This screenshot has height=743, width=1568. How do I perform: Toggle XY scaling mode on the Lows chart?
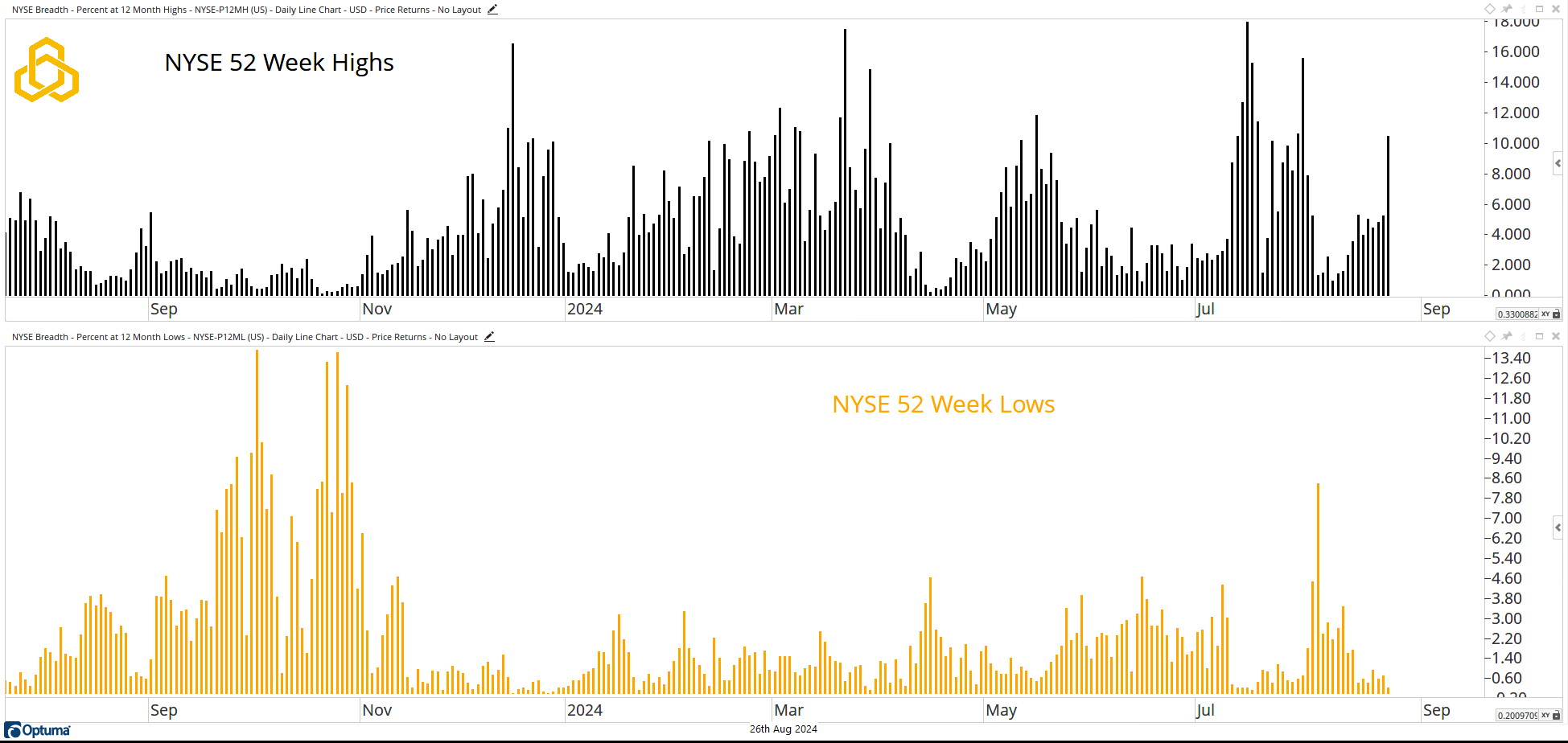(x=1545, y=716)
